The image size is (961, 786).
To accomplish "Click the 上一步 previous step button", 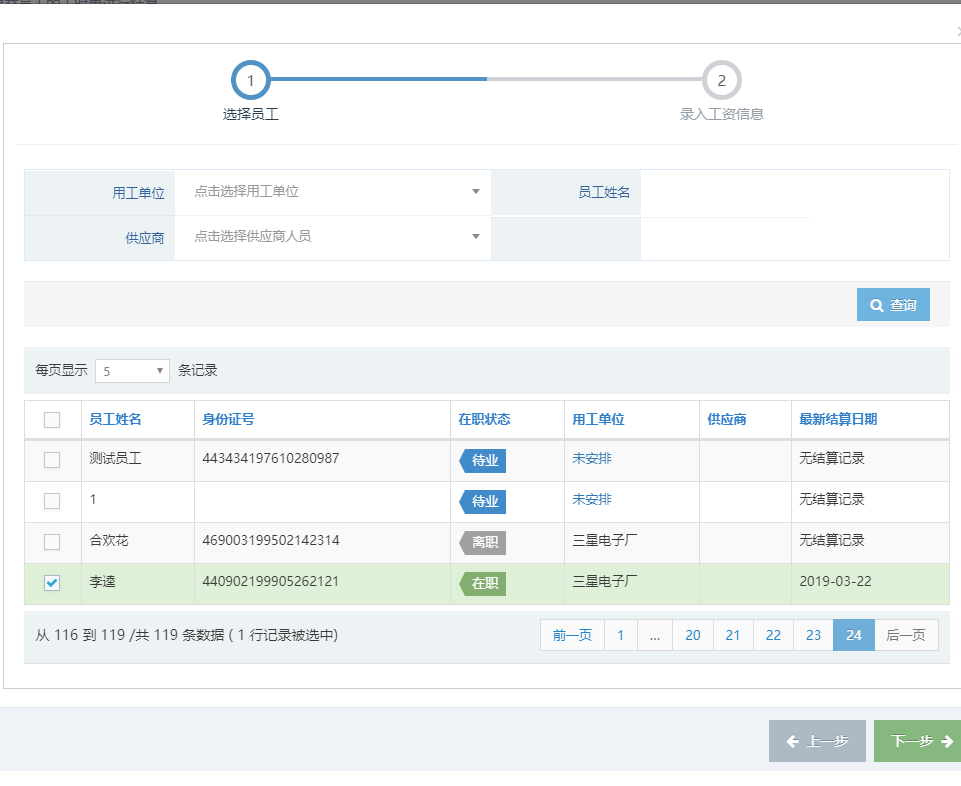I will [817, 741].
